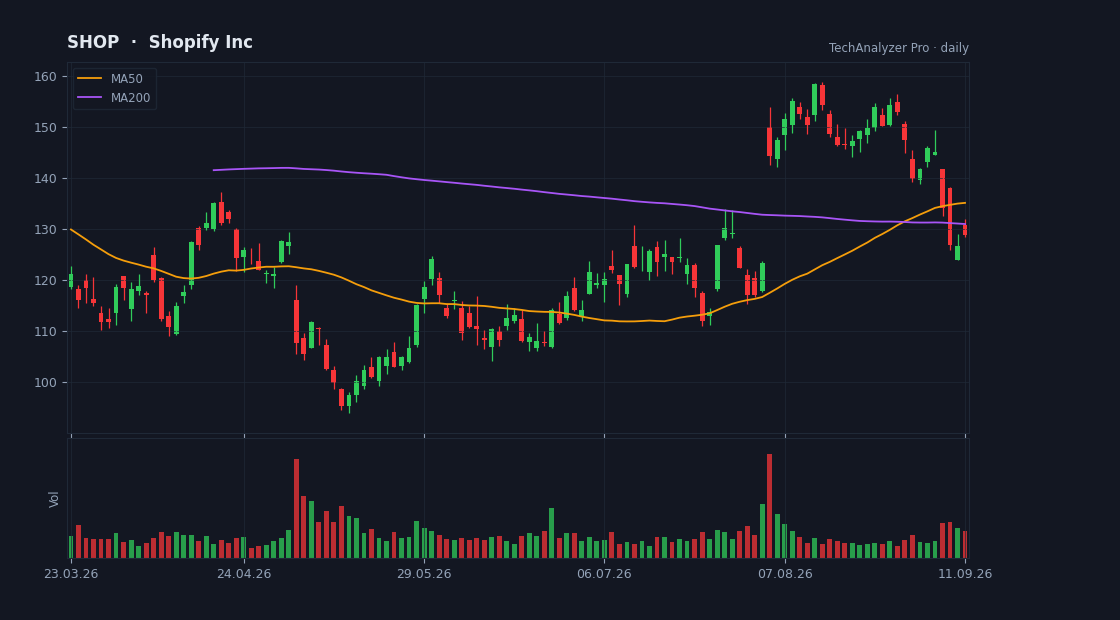1120x620 pixels.
Task: Click the tall green volume bar in late June
Action: pos(551,533)
